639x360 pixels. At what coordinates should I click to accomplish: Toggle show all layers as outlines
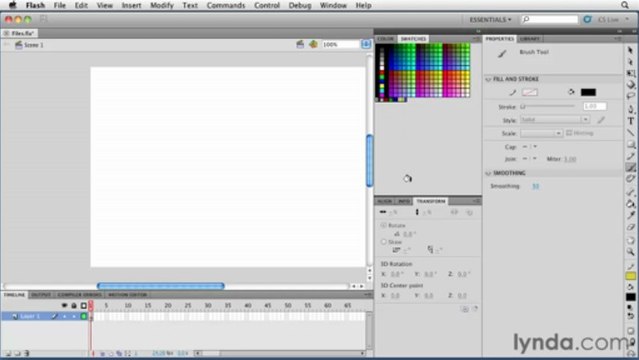84,305
